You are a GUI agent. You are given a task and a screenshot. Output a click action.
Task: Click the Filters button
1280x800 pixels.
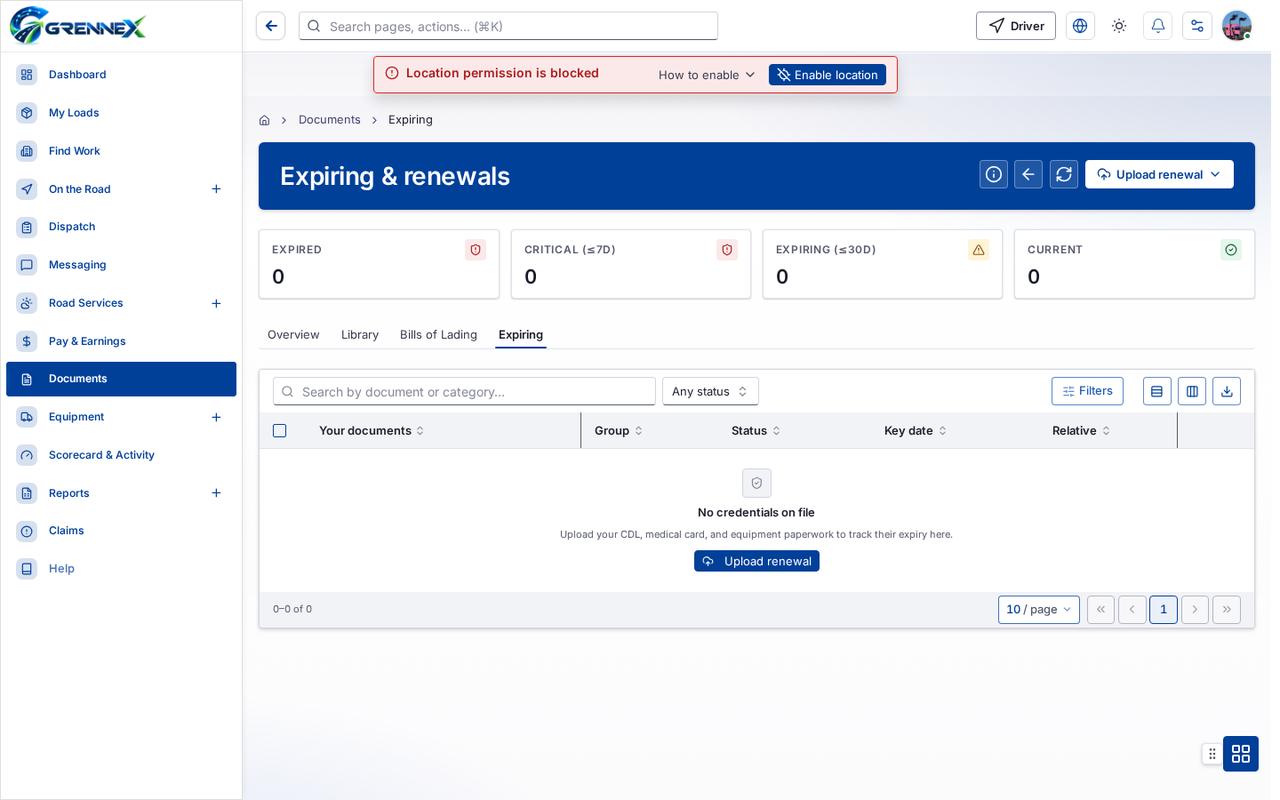pos(1087,391)
